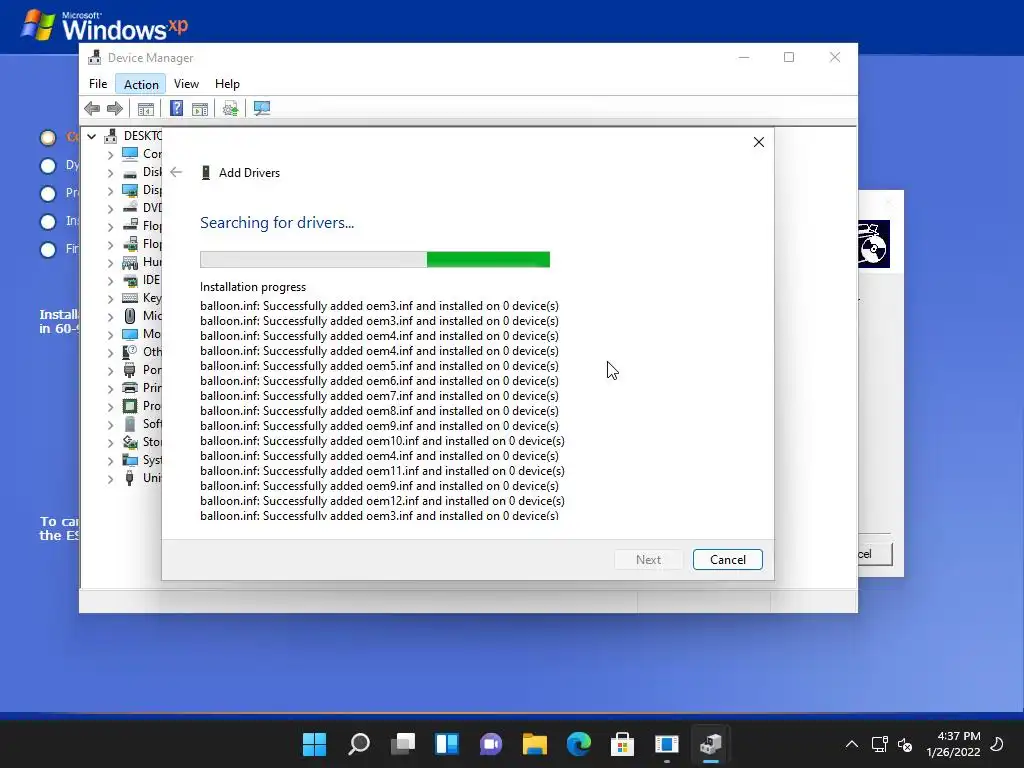
Task: Click the line mentioning oem10.inf
Action: (382, 441)
